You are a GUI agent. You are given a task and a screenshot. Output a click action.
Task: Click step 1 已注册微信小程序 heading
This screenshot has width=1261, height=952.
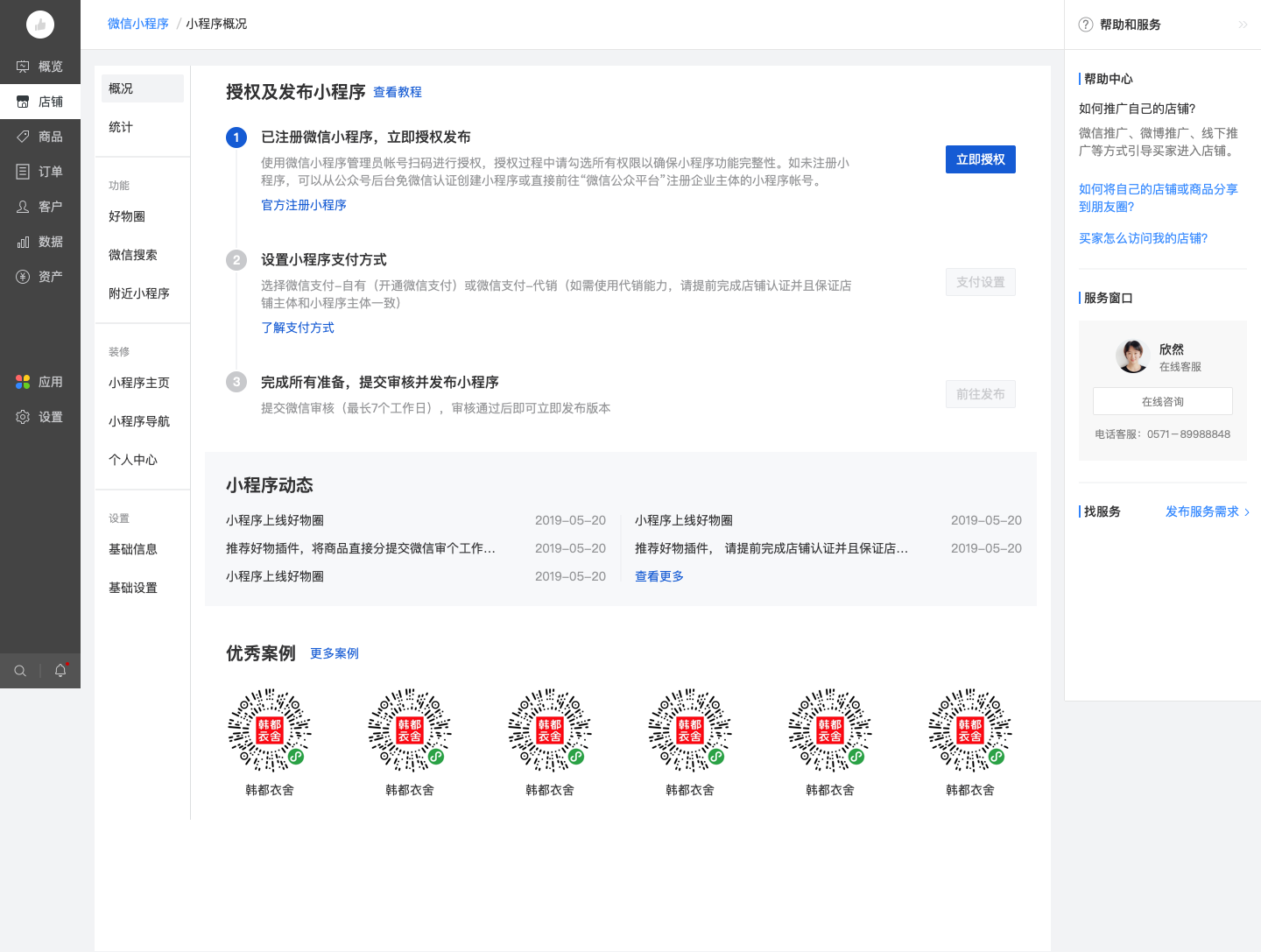pos(366,138)
